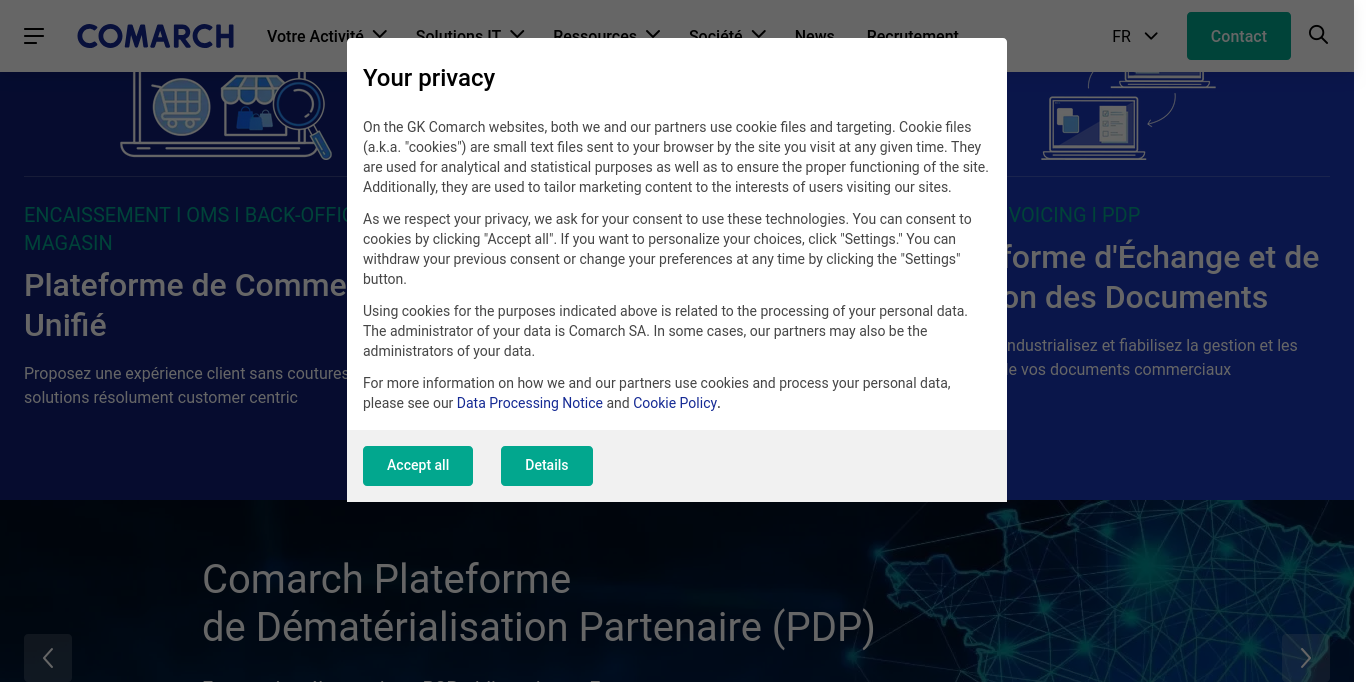Expand the Votre Activité menu
Image resolution: width=1366 pixels, height=682 pixels.
326,36
